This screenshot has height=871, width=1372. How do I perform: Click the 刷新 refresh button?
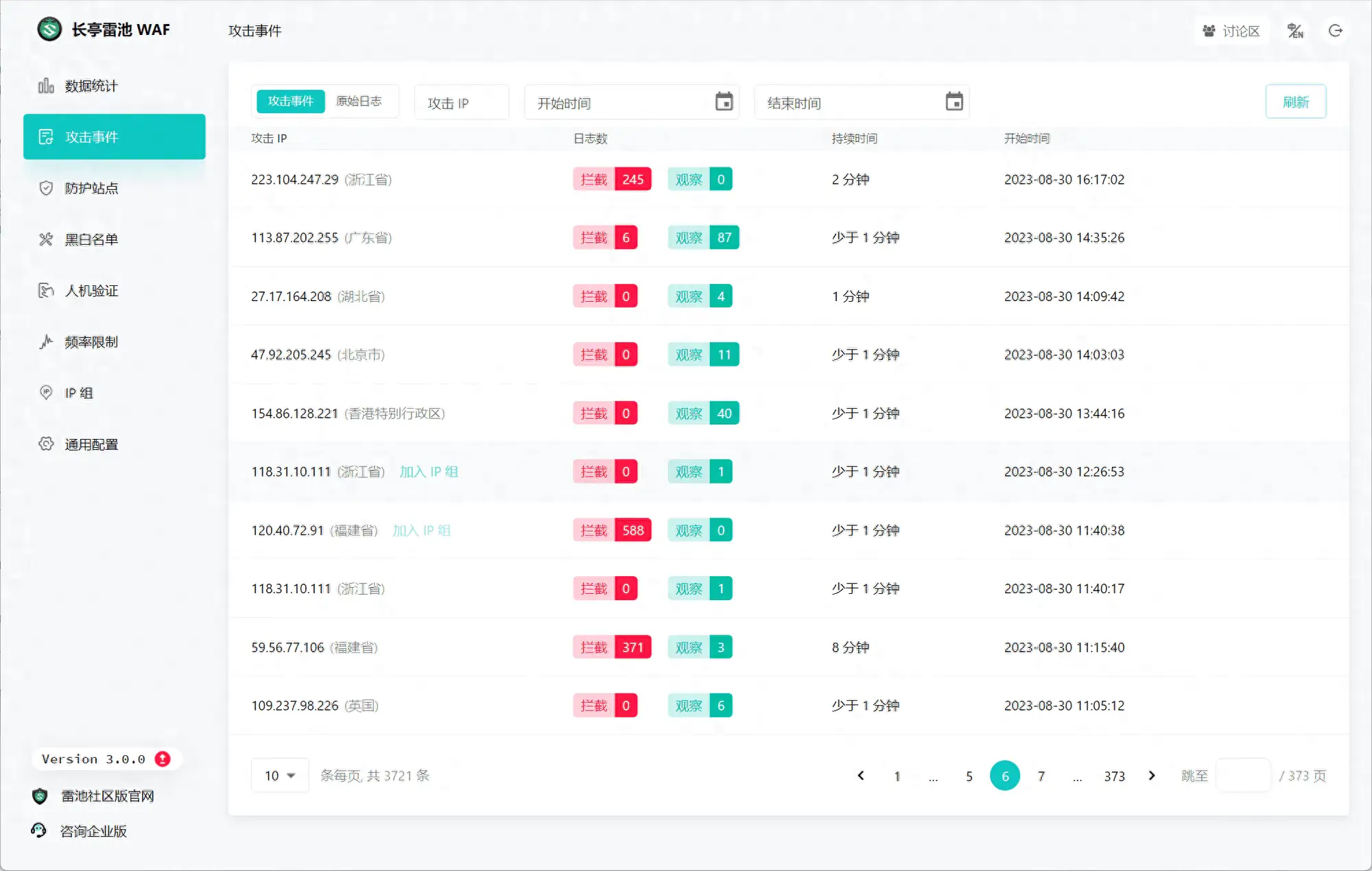click(1295, 101)
